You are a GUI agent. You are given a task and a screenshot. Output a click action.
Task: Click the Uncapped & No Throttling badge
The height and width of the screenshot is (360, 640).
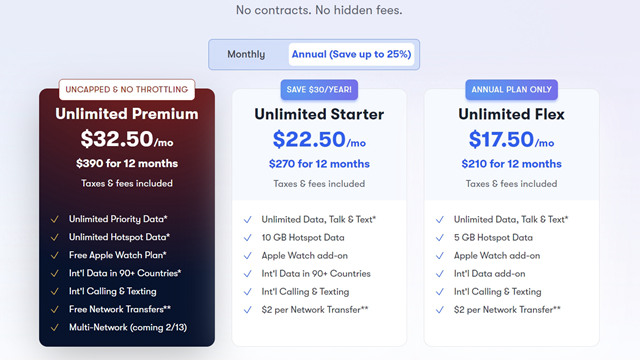(127, 89)
